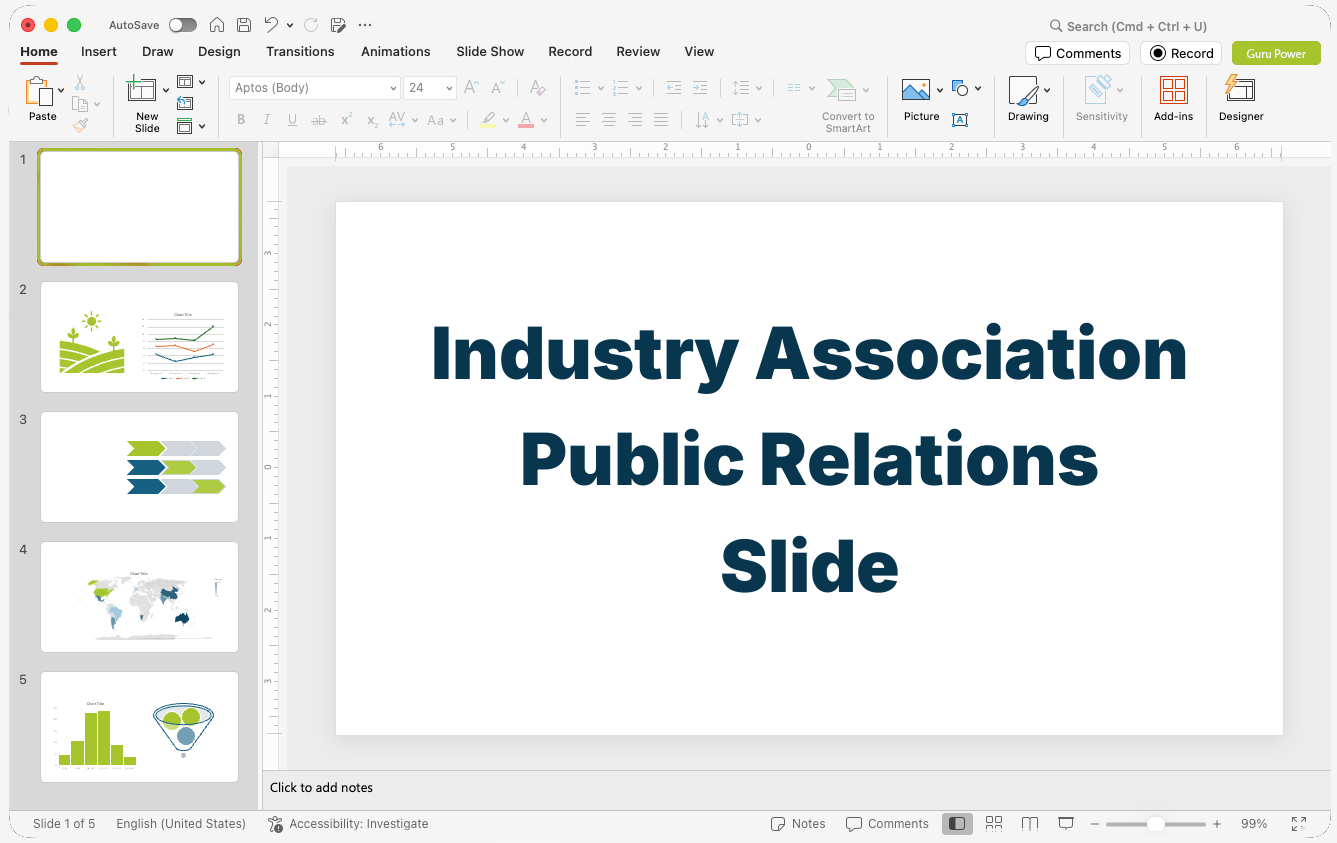Click the zoom in plus button
Image resolution: width=1337 pixels, height=843 pixels.
pos(1217,824)
